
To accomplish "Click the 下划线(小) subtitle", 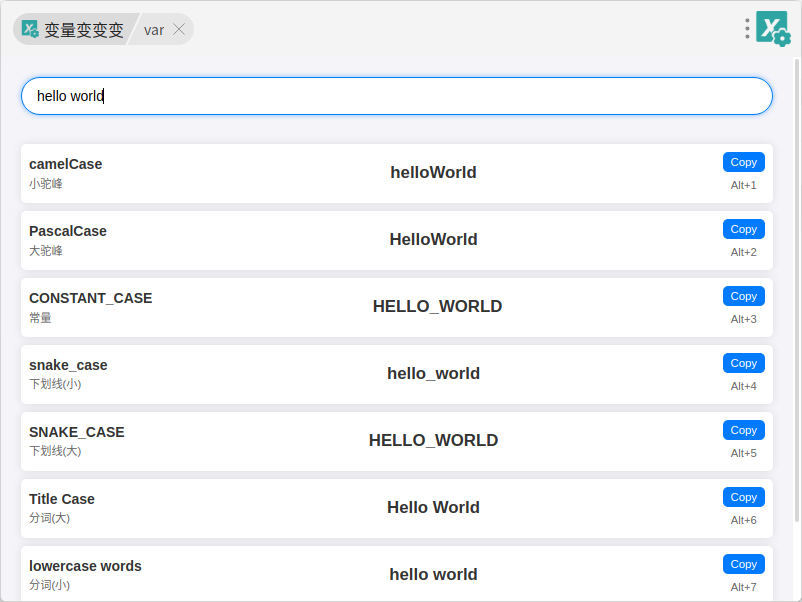I will pos(55,384).
